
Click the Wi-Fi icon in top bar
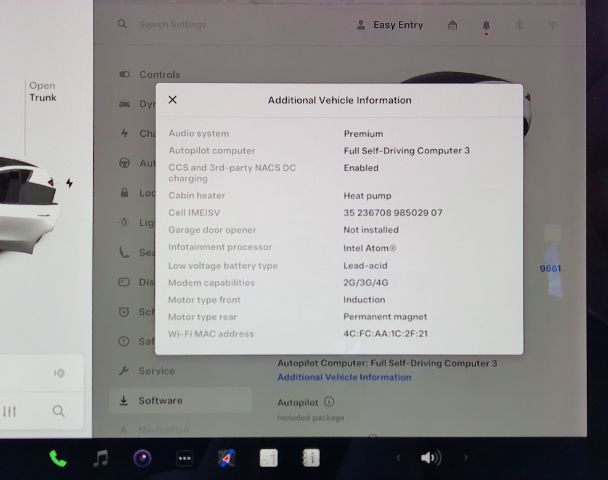point(552,26)
